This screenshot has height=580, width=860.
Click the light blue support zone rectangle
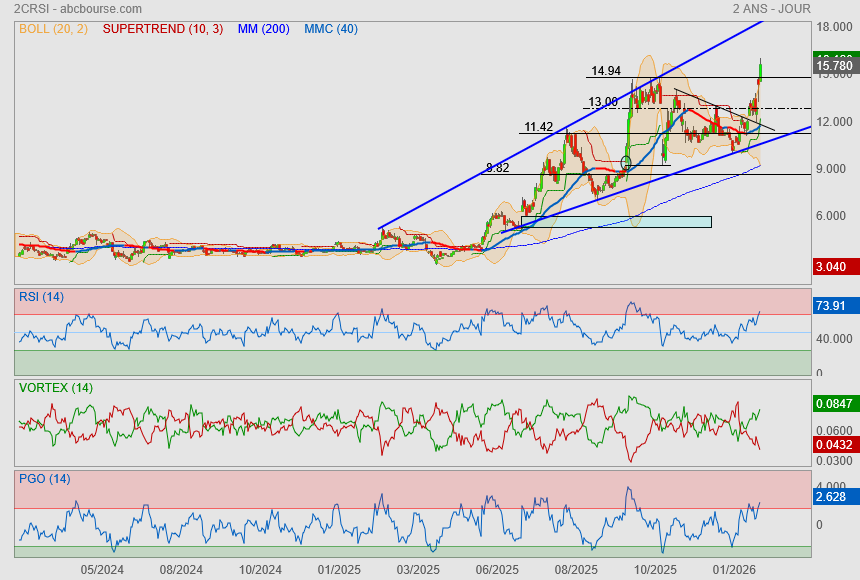click(x=616, y=221)
